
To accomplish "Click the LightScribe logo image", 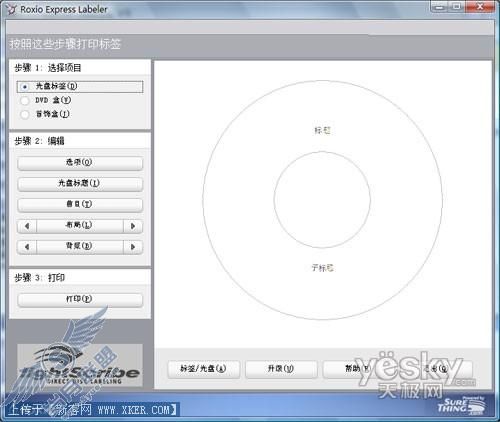I will (80, 366).
